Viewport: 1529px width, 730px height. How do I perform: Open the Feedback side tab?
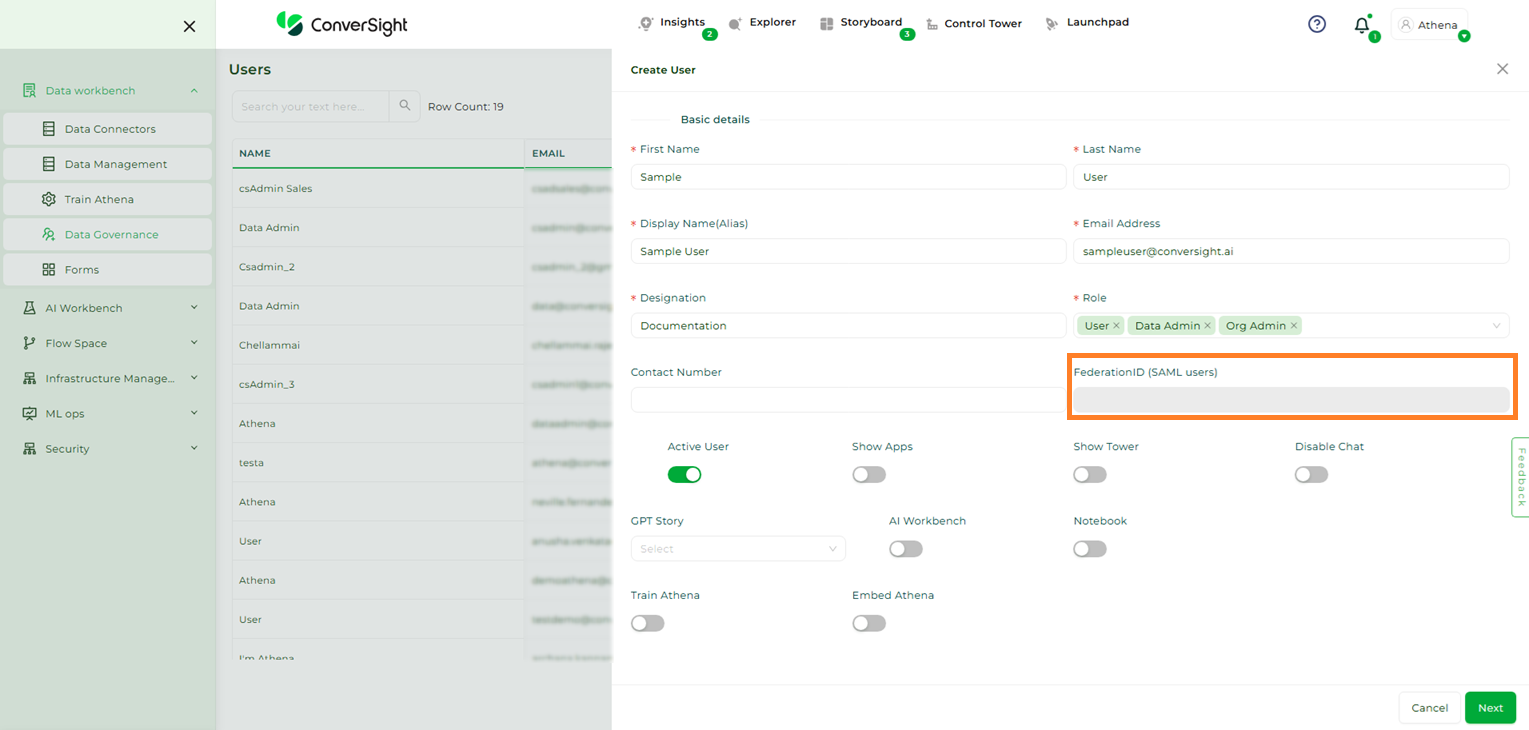1520,477
